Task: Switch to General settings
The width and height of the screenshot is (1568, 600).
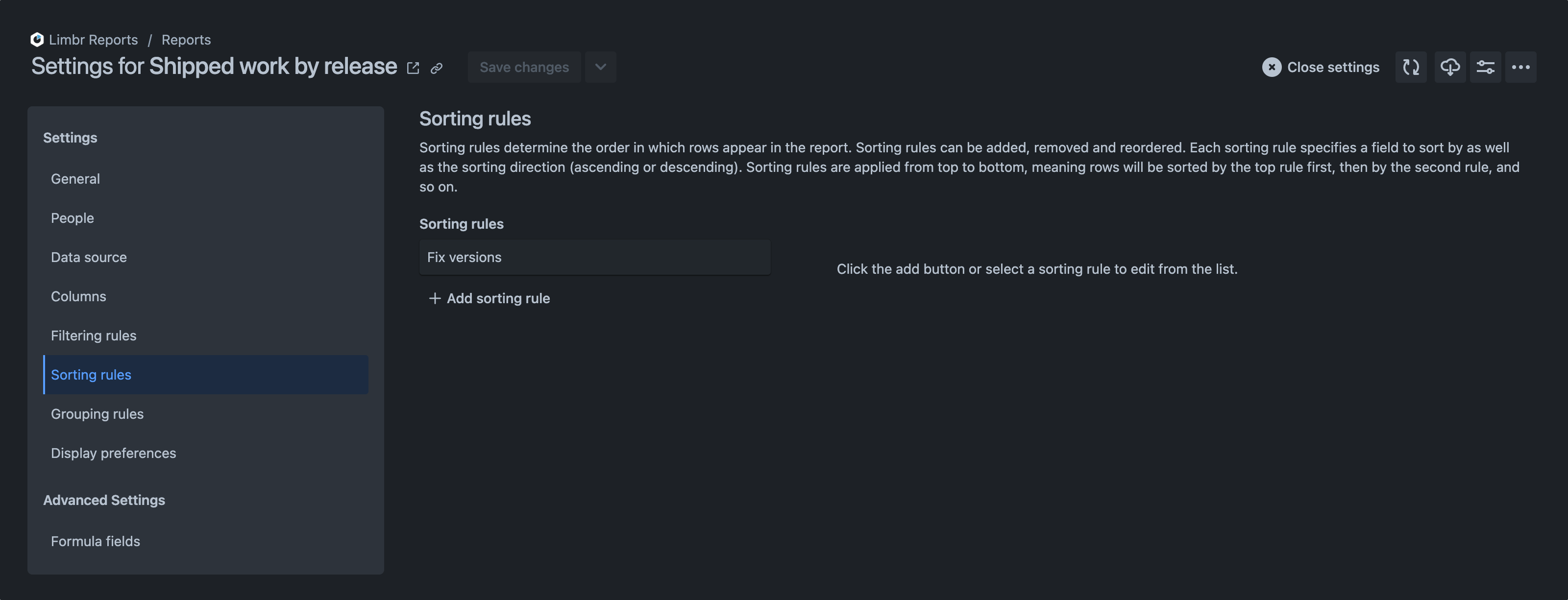Action: pos(75,178)
